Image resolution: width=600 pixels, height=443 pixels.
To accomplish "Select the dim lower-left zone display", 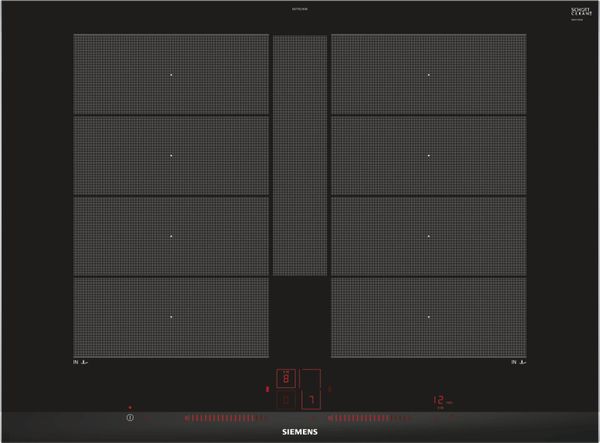I will point(286,399).
